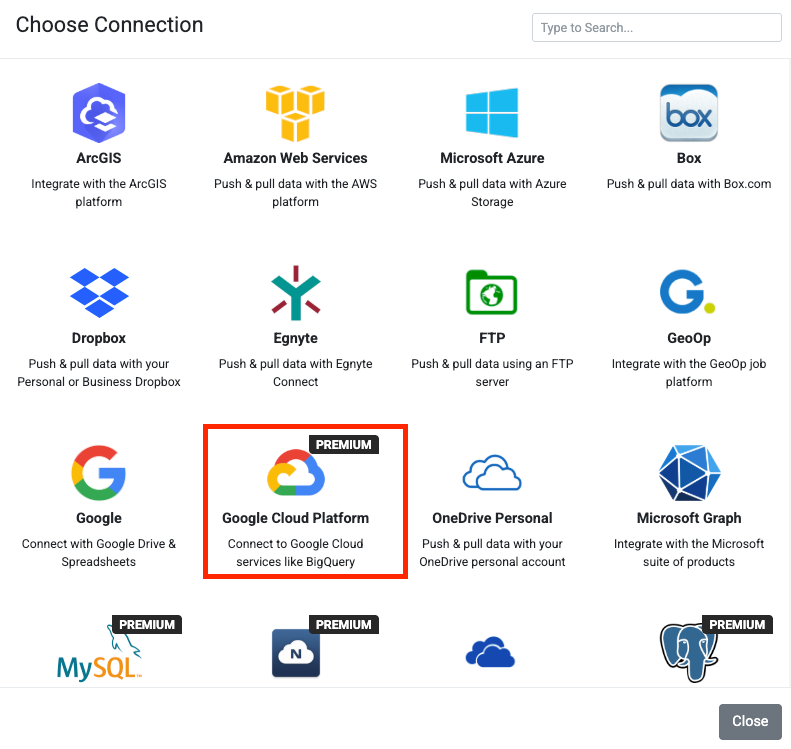
Task: Pick the Microsoft Azure Windows logo icon
Action: pos(492,113)
